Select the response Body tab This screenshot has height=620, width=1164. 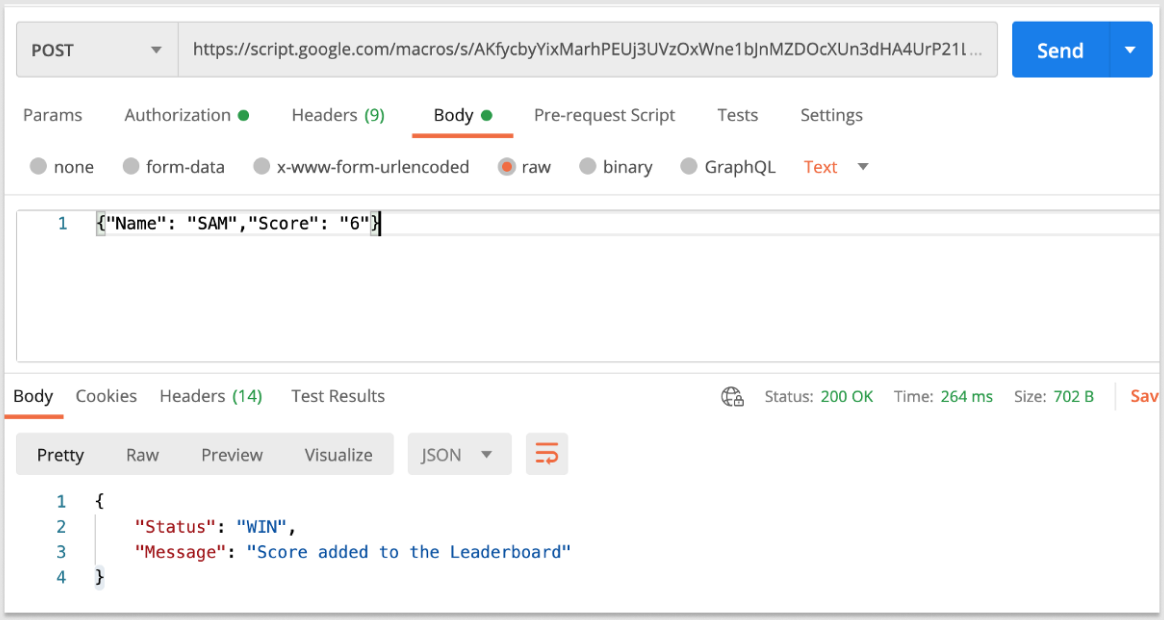33,396
